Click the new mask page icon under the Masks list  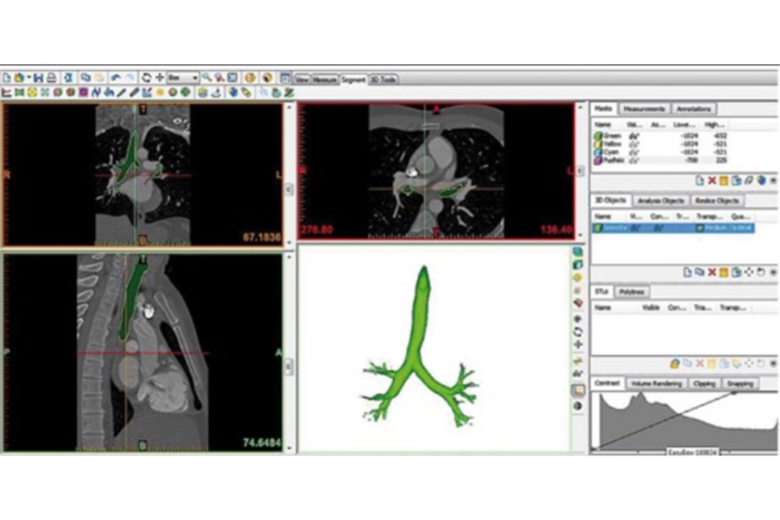(x=699, y=181)
